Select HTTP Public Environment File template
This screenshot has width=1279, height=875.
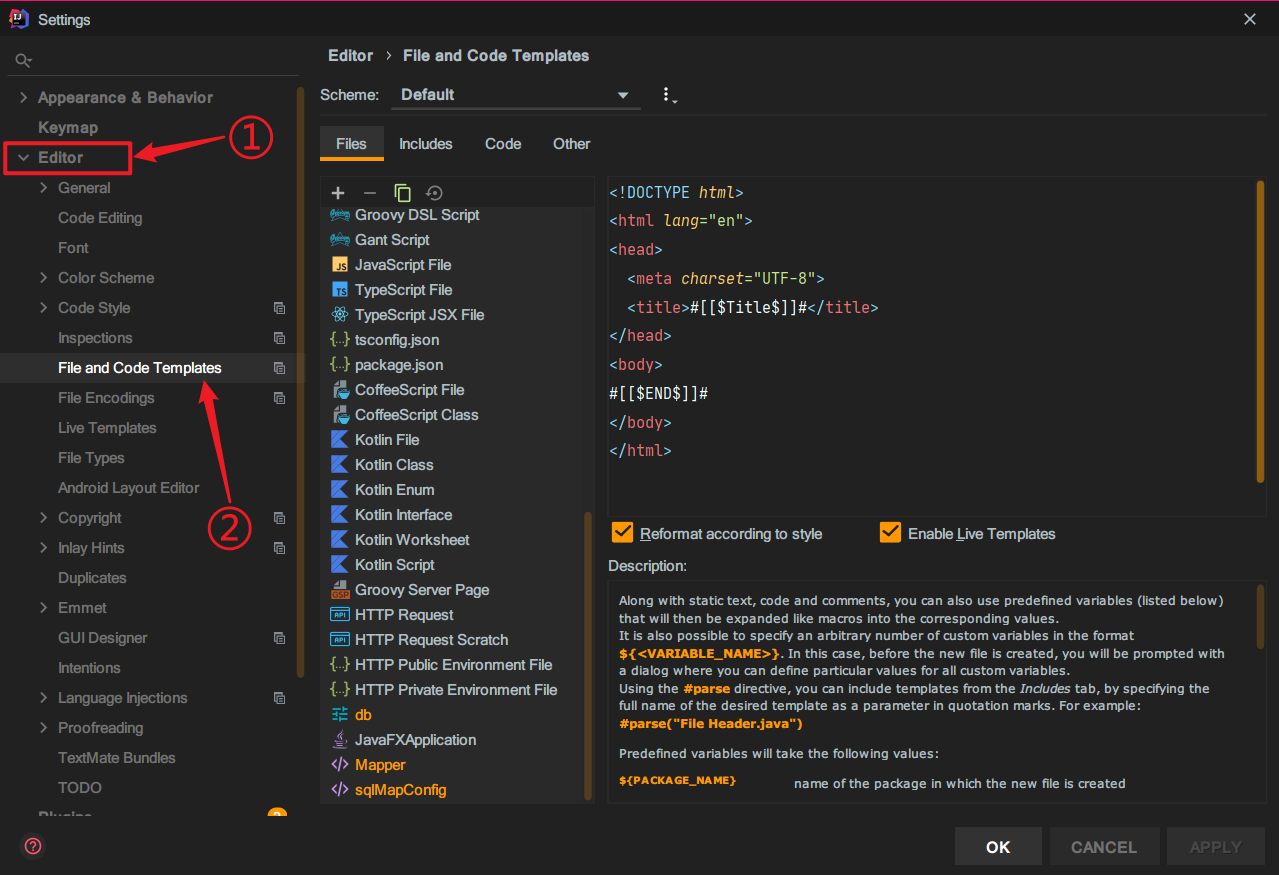tap(453, 665)
